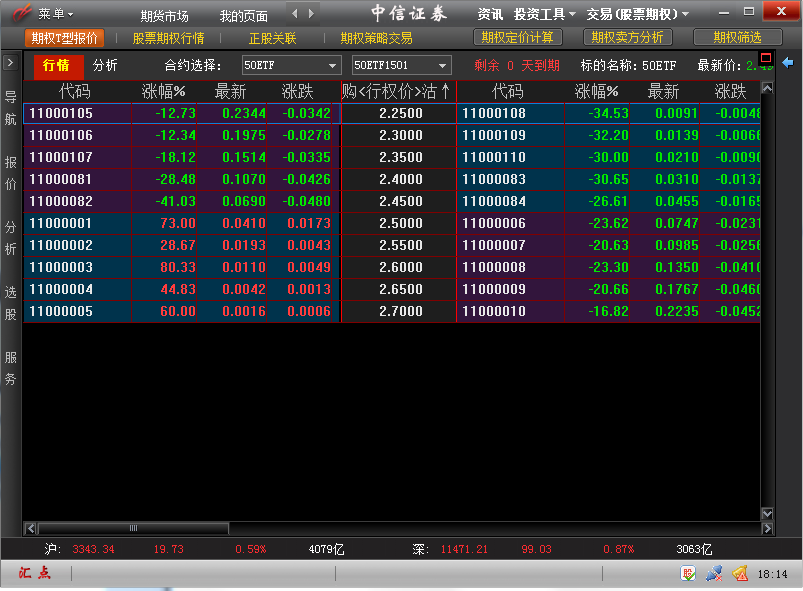Image resolution: width=803 pixels, height=591 pixels.
Task: Click the alert bell icon in status bar
Action: point(740,574)
